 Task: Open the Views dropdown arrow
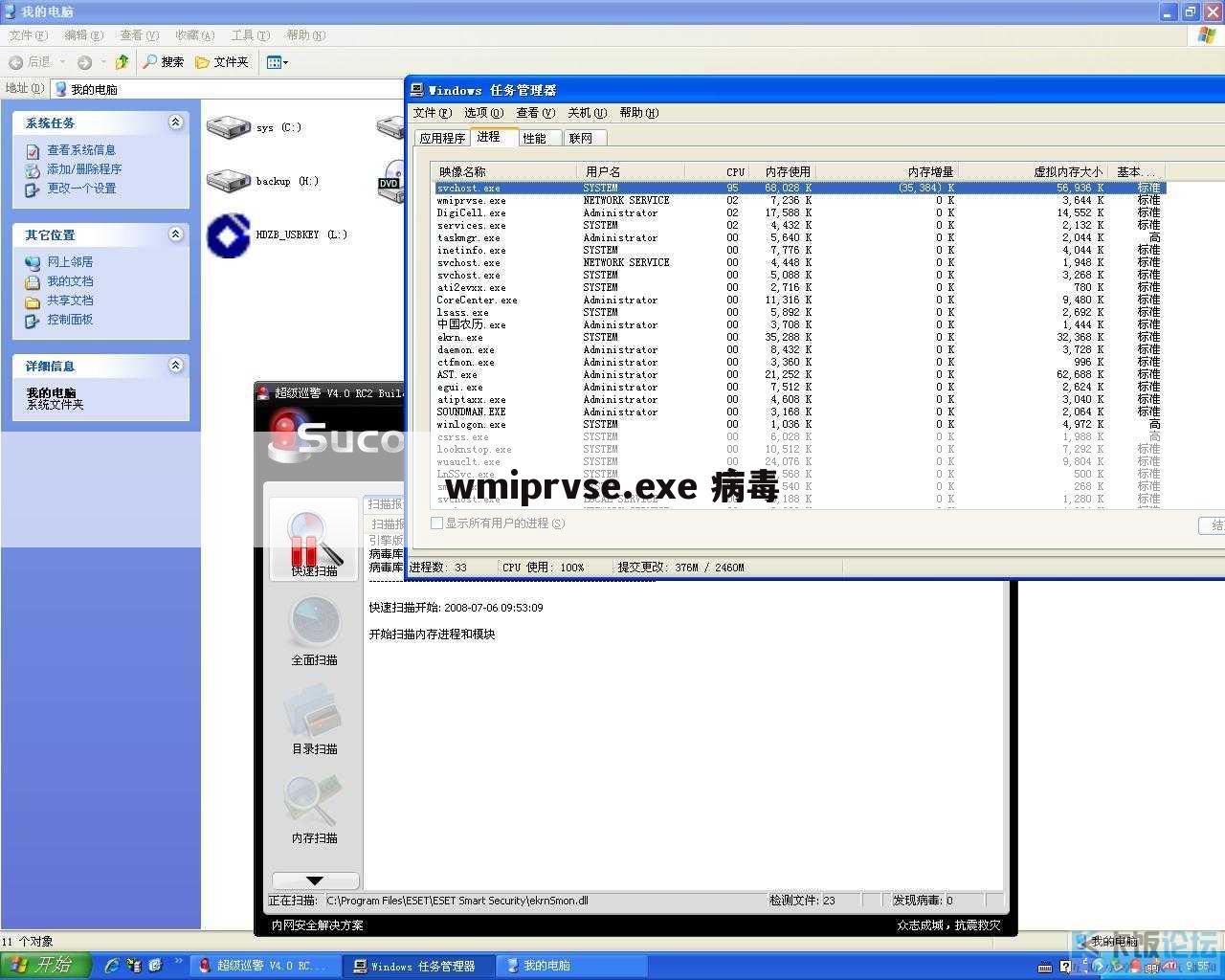tap(285, 62)
